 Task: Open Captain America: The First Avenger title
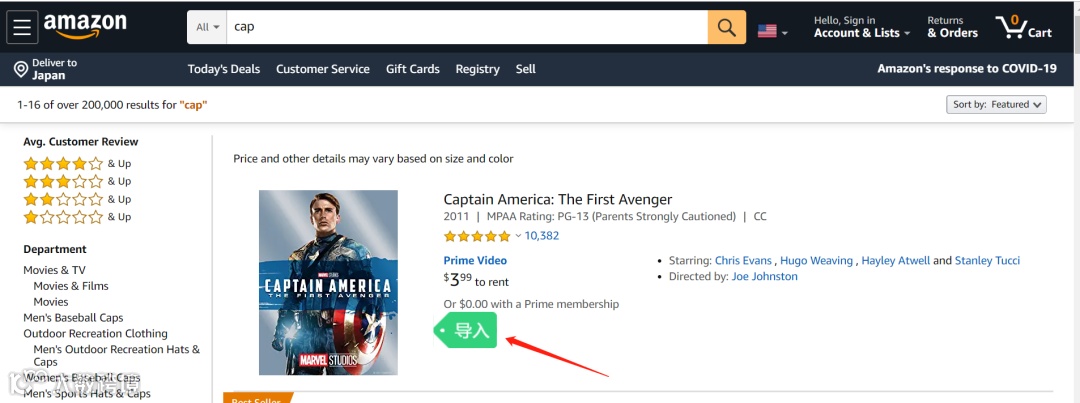(x=558, y=199)
